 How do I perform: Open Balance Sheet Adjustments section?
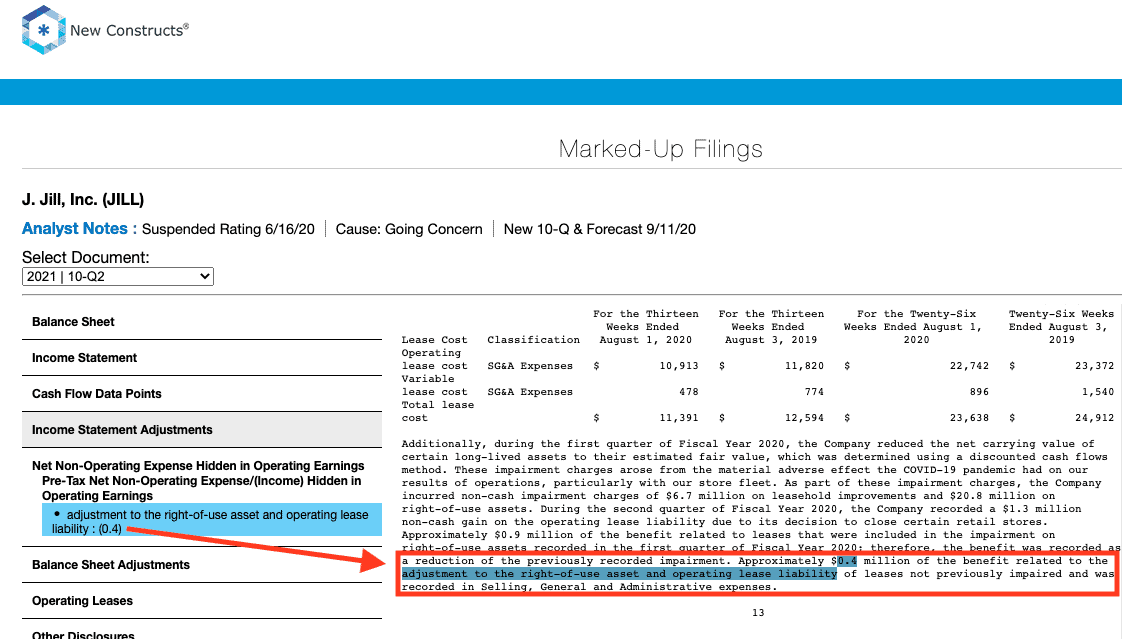[x=202, y=565]
